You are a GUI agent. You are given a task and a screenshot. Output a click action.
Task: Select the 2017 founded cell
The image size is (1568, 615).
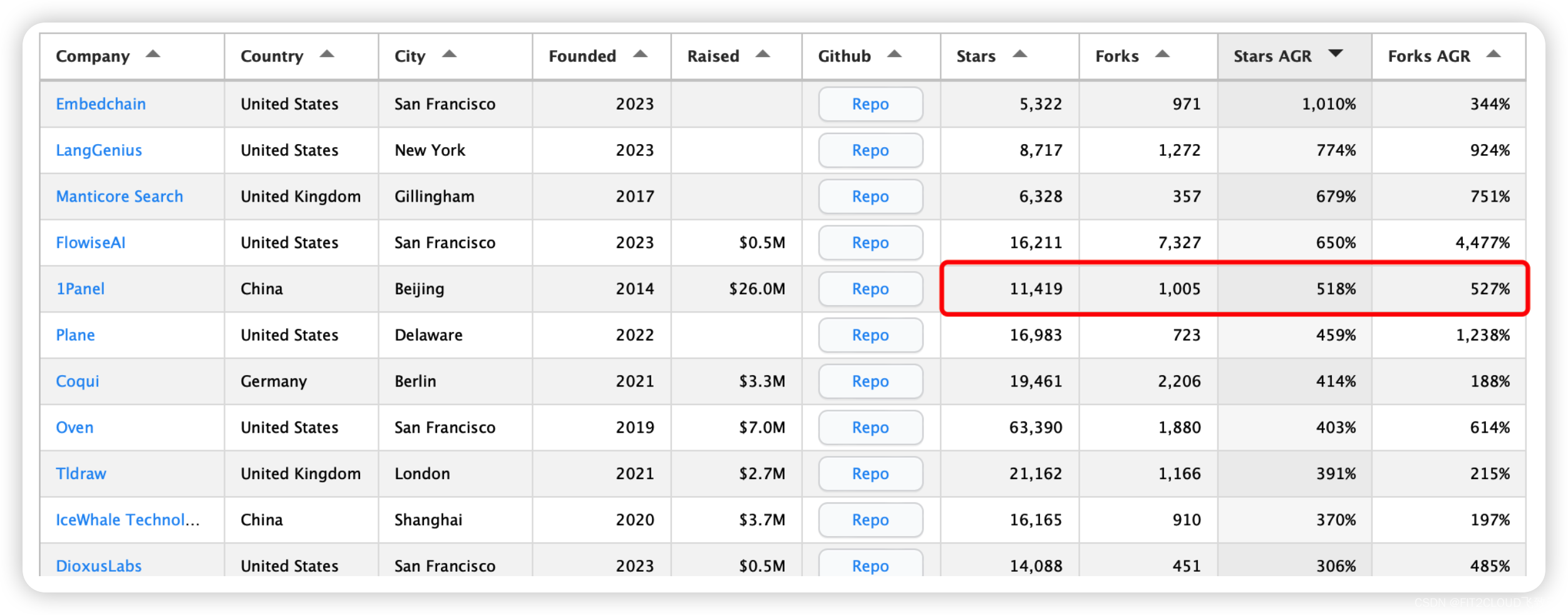602,197
